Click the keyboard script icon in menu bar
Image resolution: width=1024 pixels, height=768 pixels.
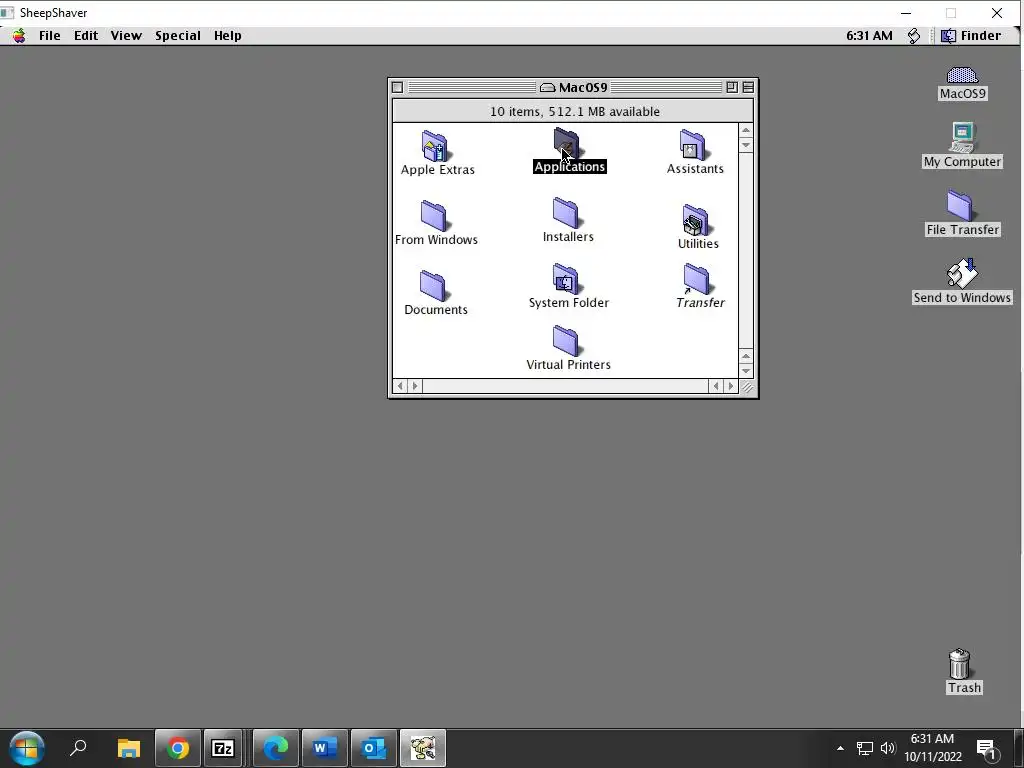pos(914,36)
